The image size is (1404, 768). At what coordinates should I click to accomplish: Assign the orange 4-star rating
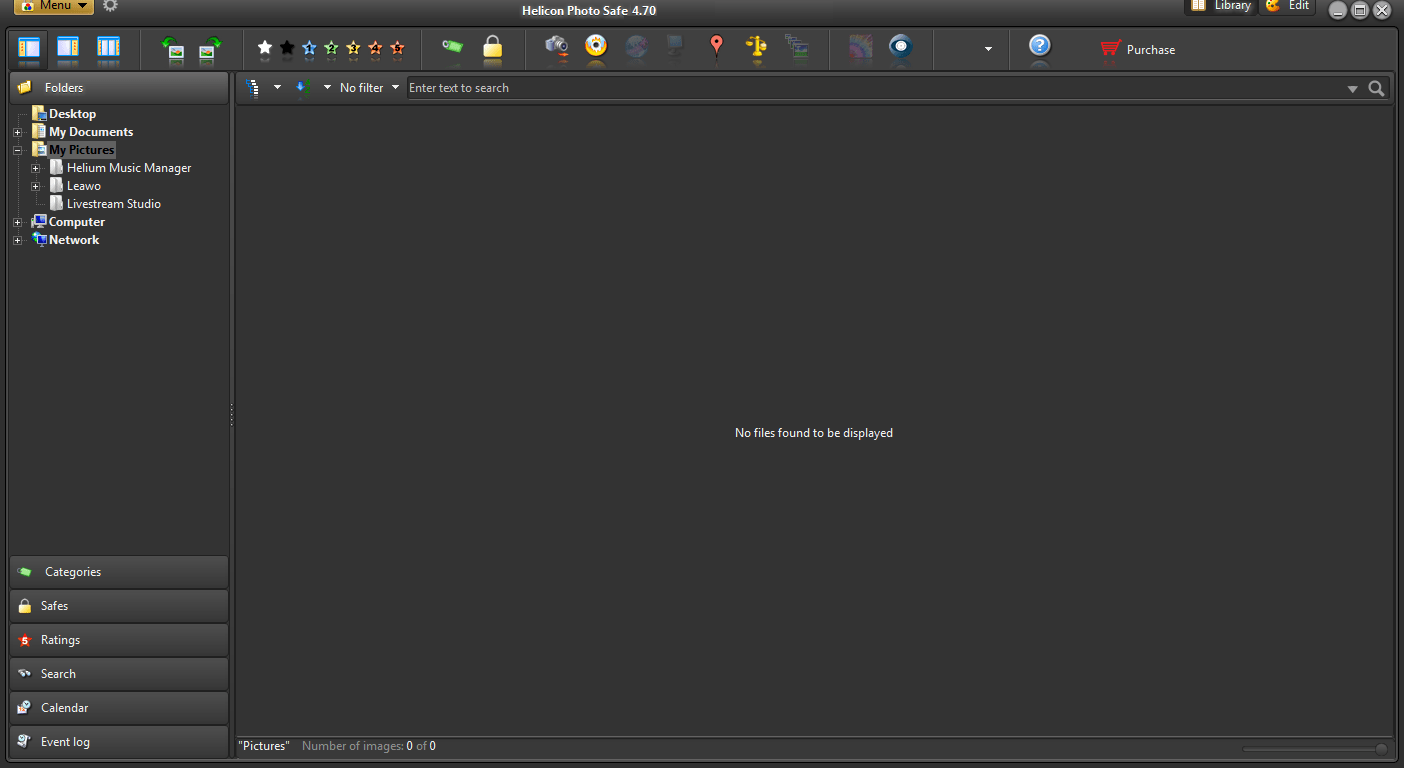point(375,48)
